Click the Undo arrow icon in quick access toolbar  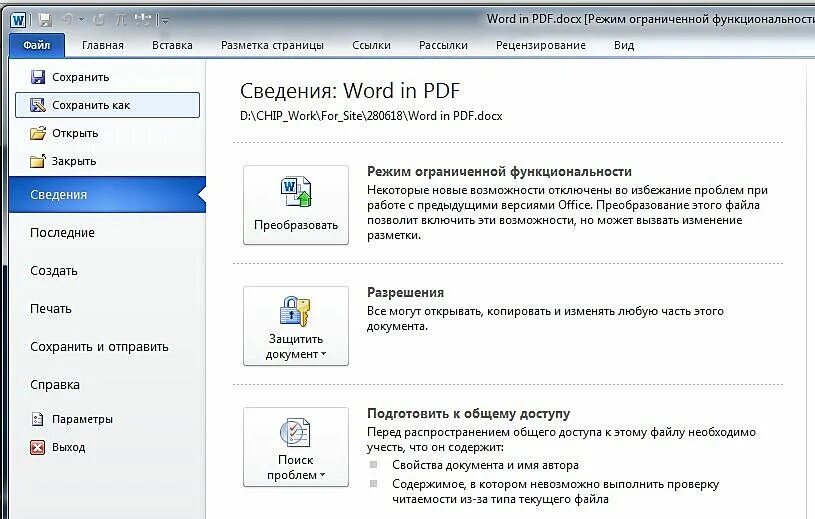tap(68, 20)
